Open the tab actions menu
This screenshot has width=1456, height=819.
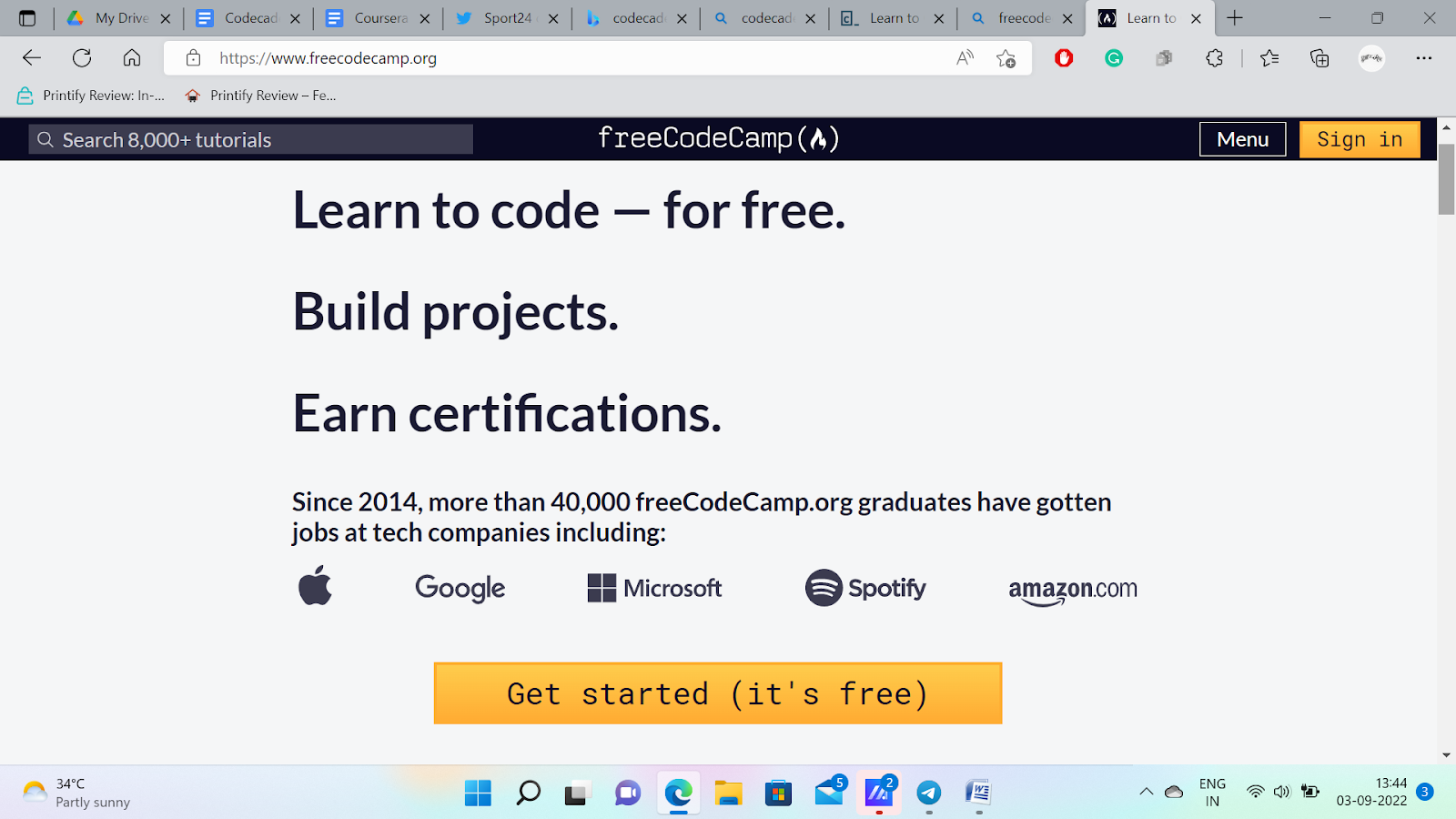click(27, 18)
